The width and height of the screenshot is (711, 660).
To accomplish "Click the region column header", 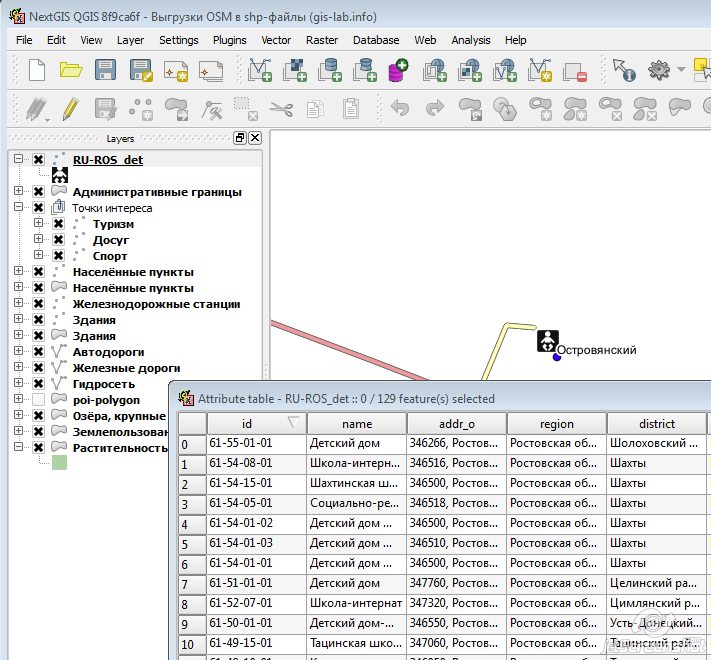I will point(557,423).
